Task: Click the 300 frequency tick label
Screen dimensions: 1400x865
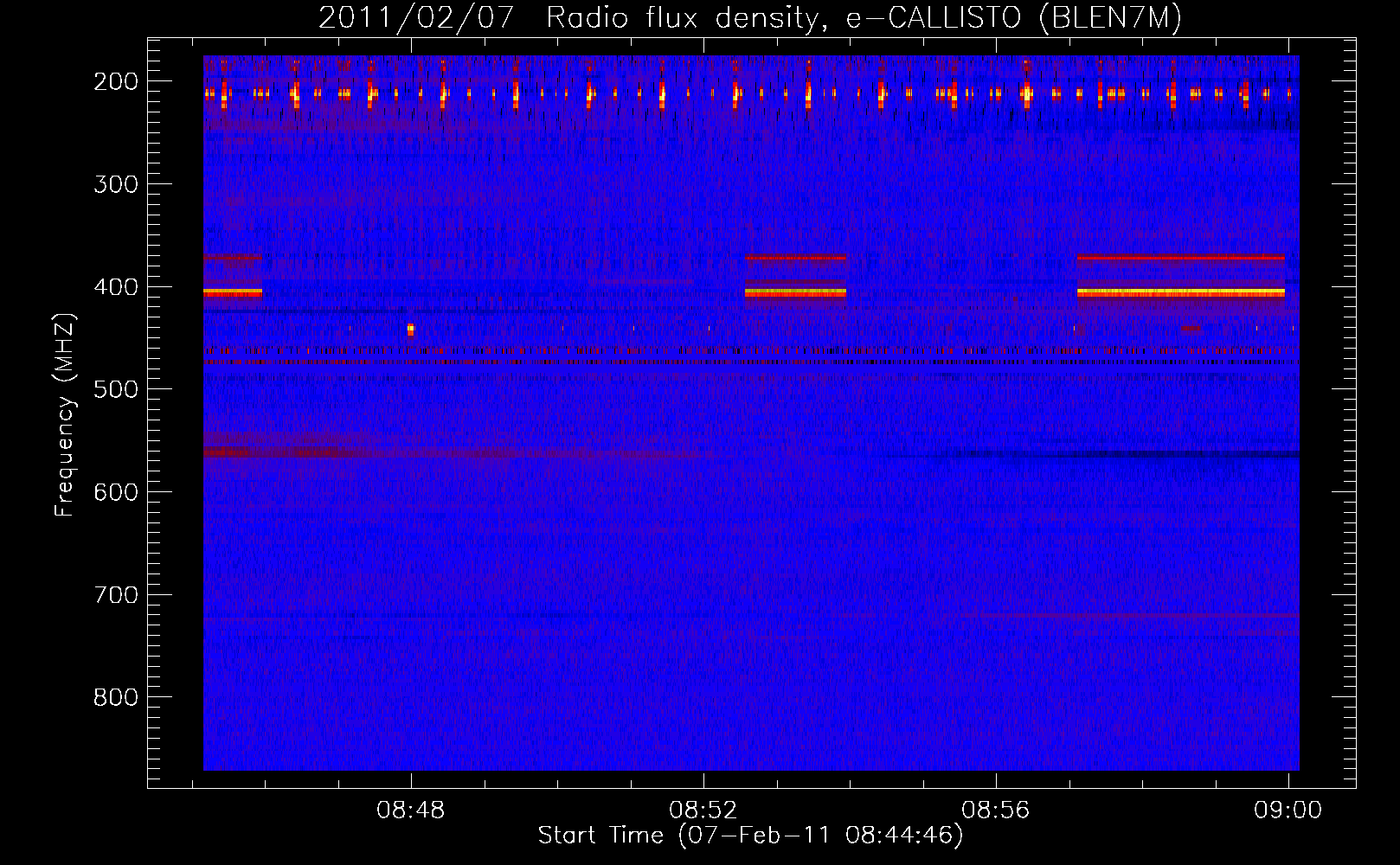Action: pos(116,184)
